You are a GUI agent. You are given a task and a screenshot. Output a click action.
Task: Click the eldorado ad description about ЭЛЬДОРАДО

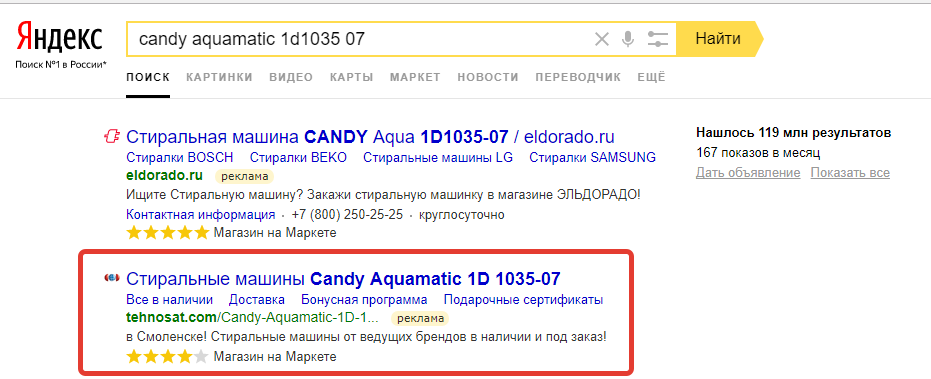point(383,195)
